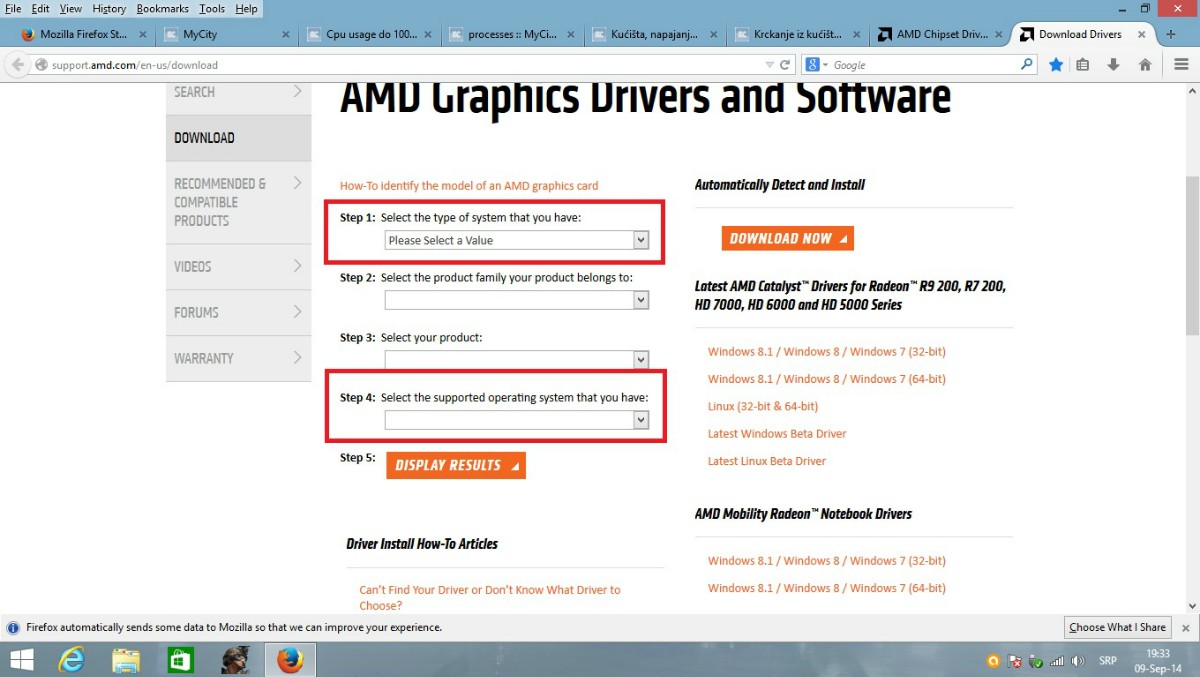This screenshot has height=677, width=1200.
Task: Switch to the Cpu usage do 100 tab
Action: (x=369, y=34)
